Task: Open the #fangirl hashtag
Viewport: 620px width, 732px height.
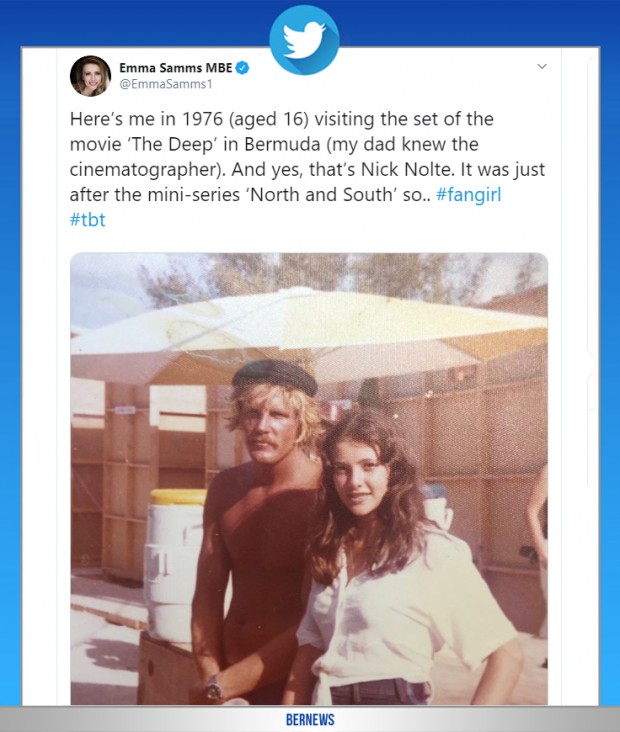Action: click(468, 195)
